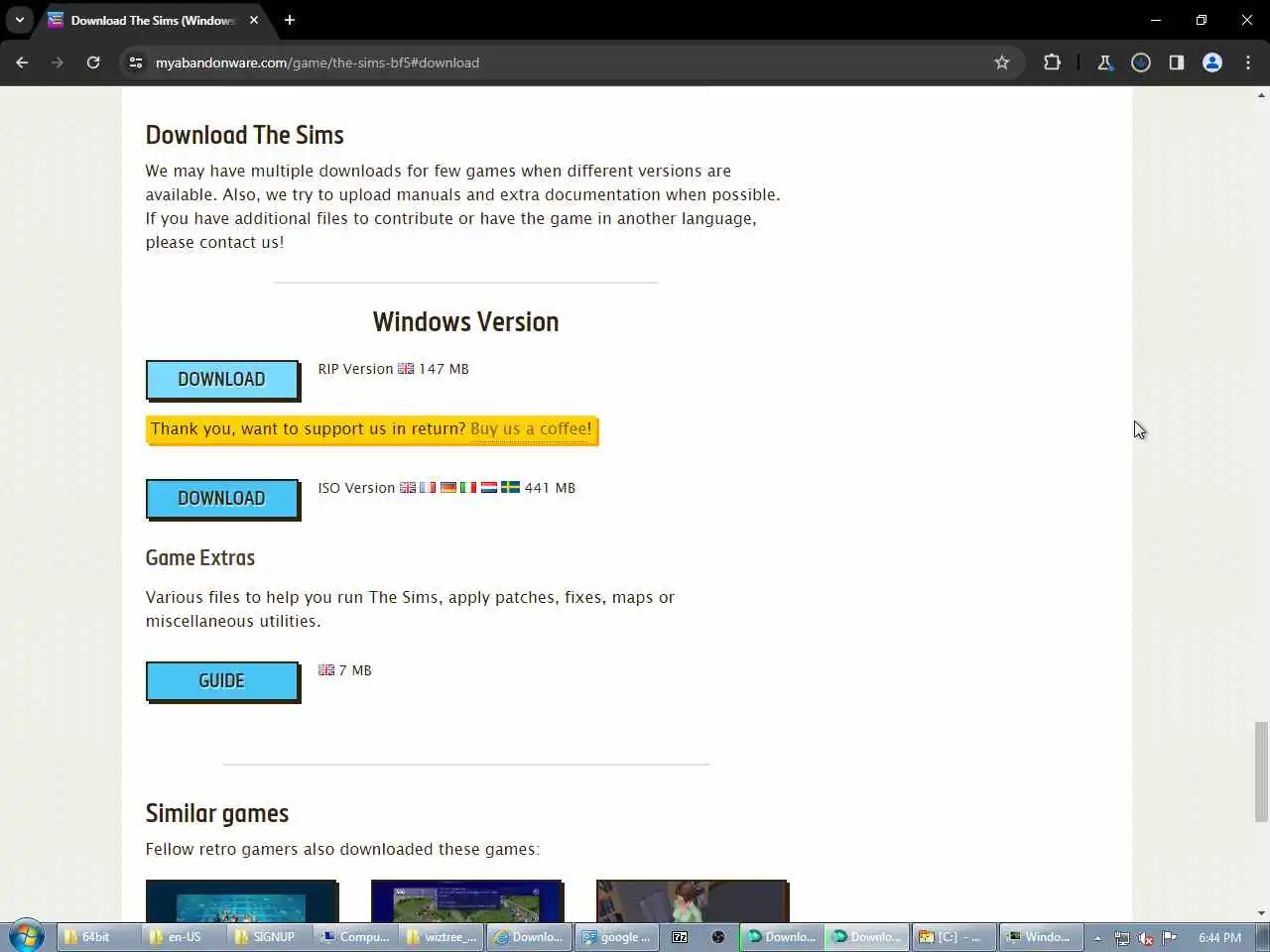Open the Windows Start orb
The width and height of the screenshot is (1270, 952).
coord(27,936)
